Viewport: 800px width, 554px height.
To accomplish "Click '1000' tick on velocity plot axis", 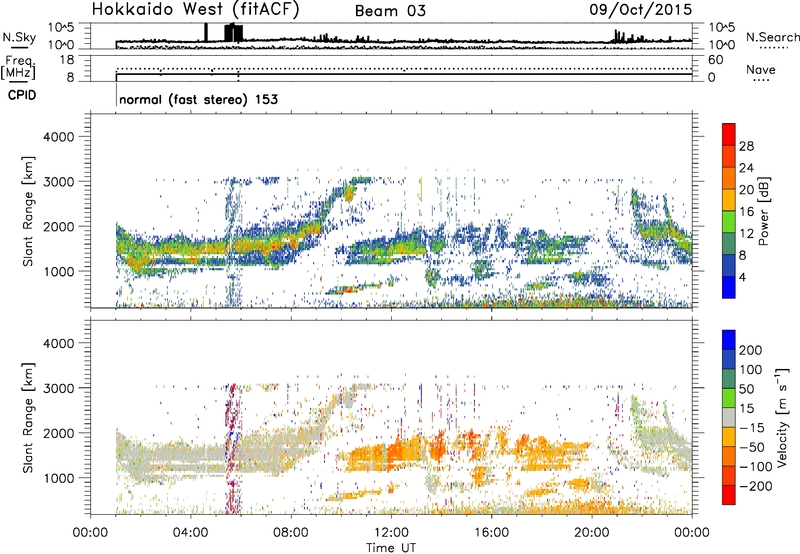I will click(58, 478).
